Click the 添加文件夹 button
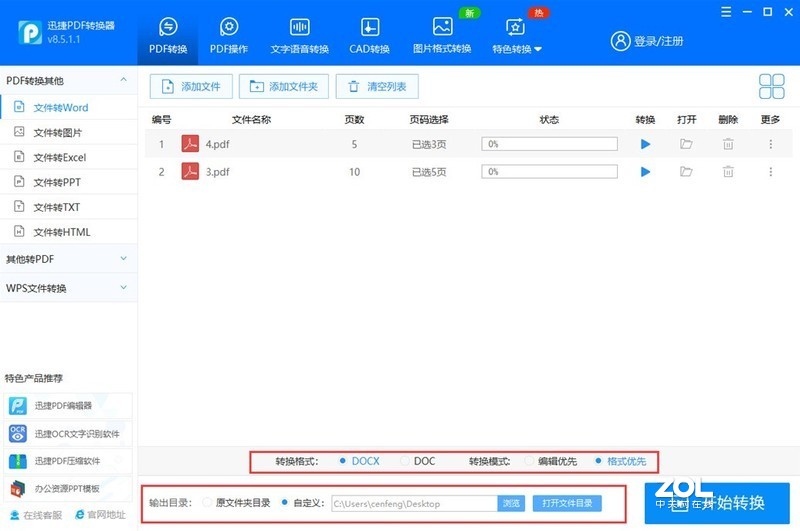Image resolution: width=800 pixels, height=531 pixels. pyautogui.click(x=284, y=86)
